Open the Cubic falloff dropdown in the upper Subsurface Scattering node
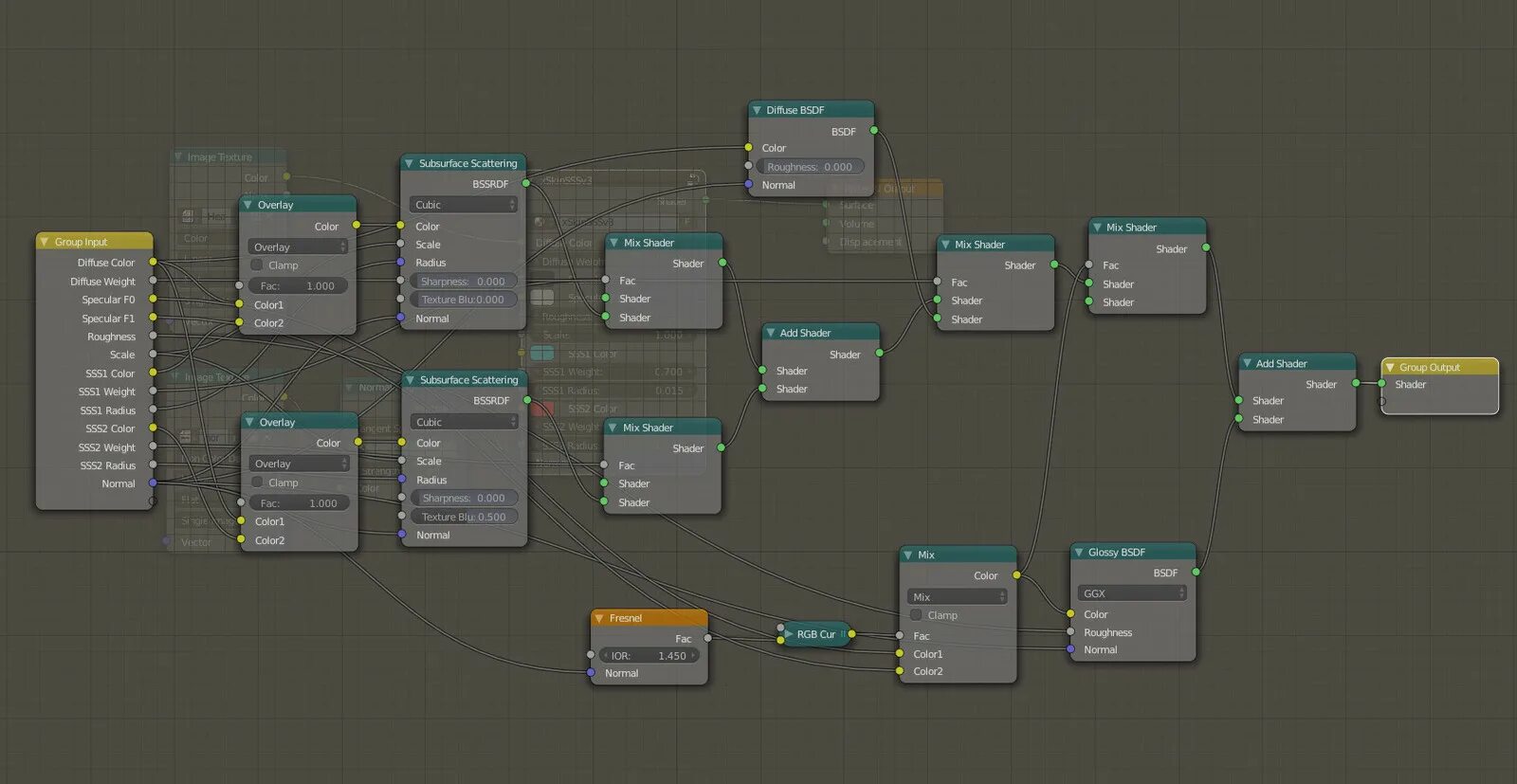The image size is (1517, 784). [464, 205]
